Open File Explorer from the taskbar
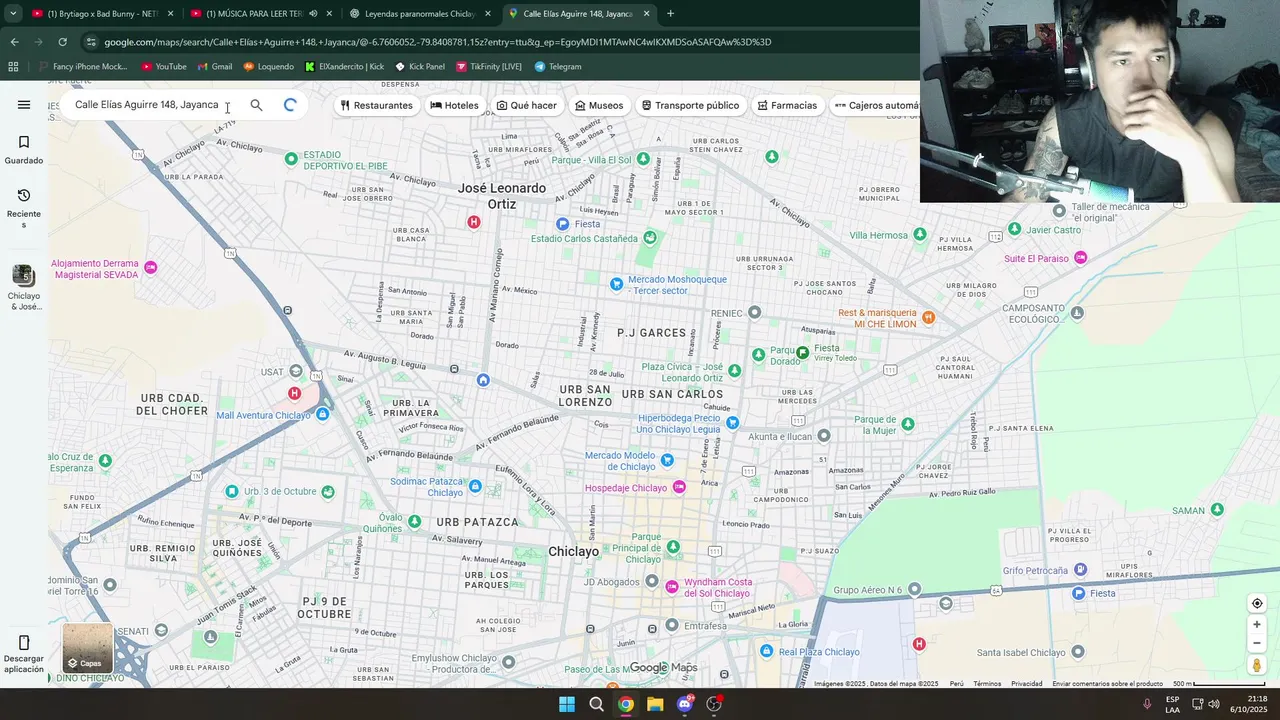This screenshot has width=1280, height=720. tap(655, 704)
